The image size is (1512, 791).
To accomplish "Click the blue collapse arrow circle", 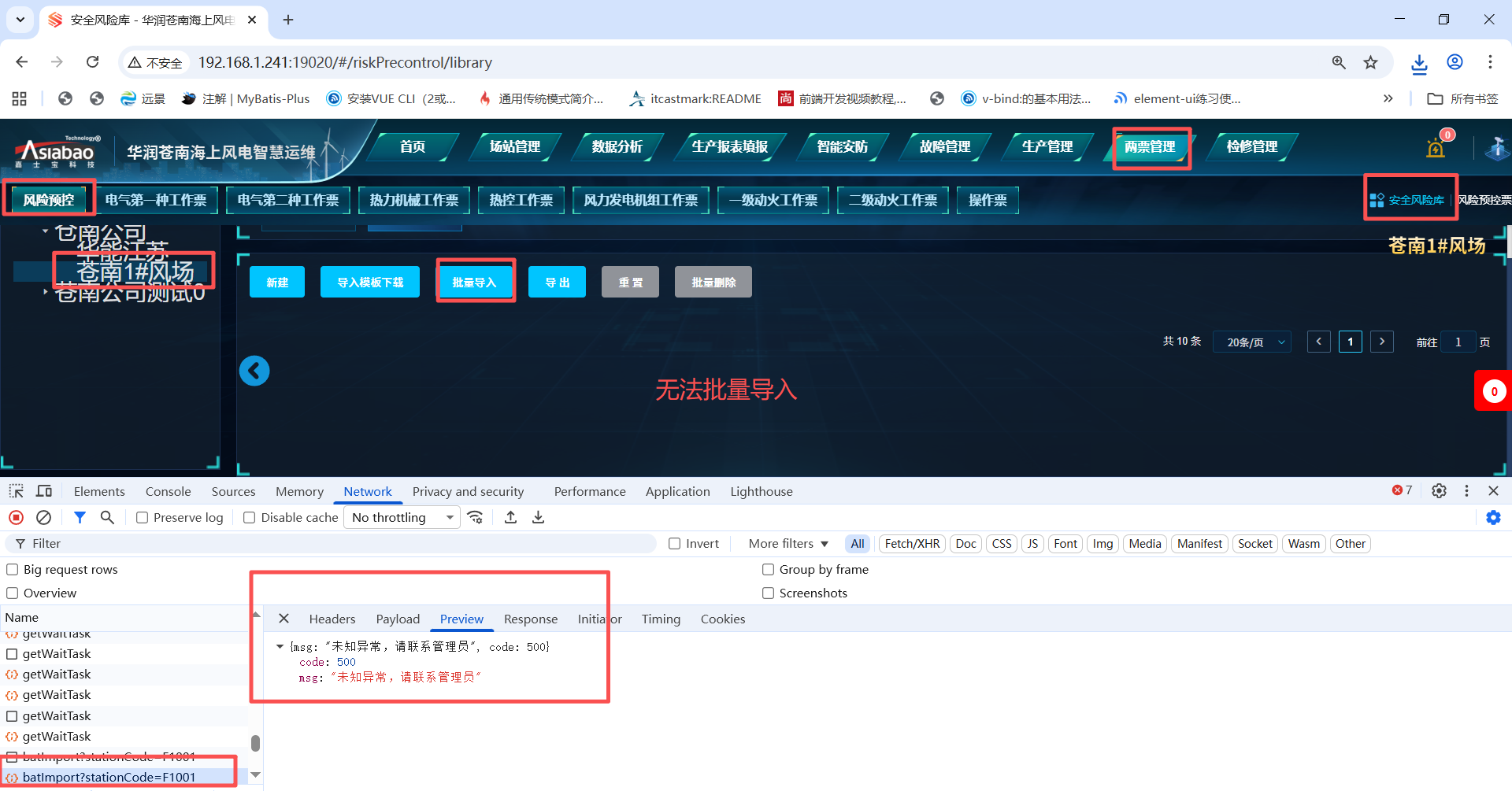I will pos(254,371).
